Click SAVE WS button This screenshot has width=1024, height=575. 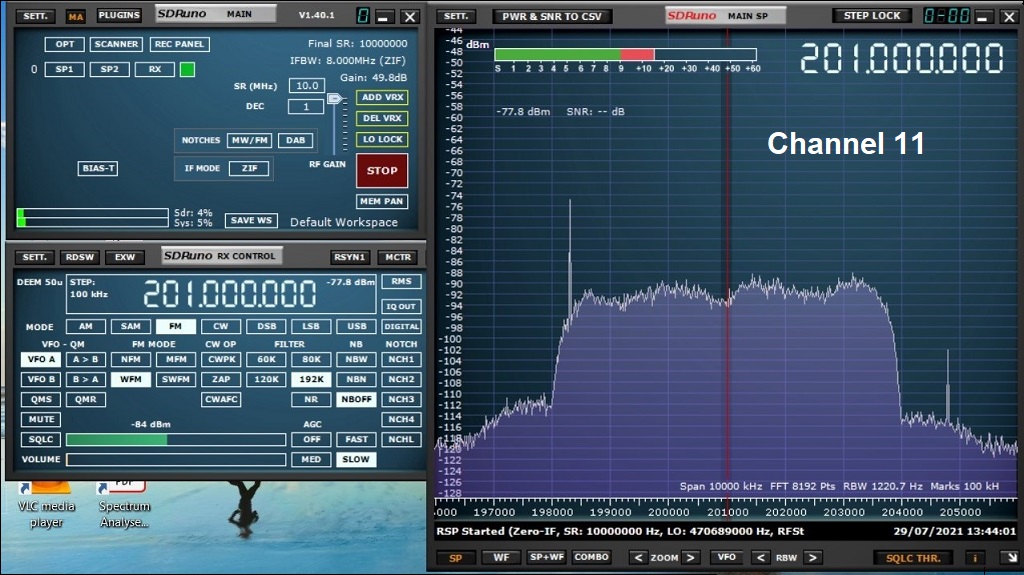[x=251, y=220]
